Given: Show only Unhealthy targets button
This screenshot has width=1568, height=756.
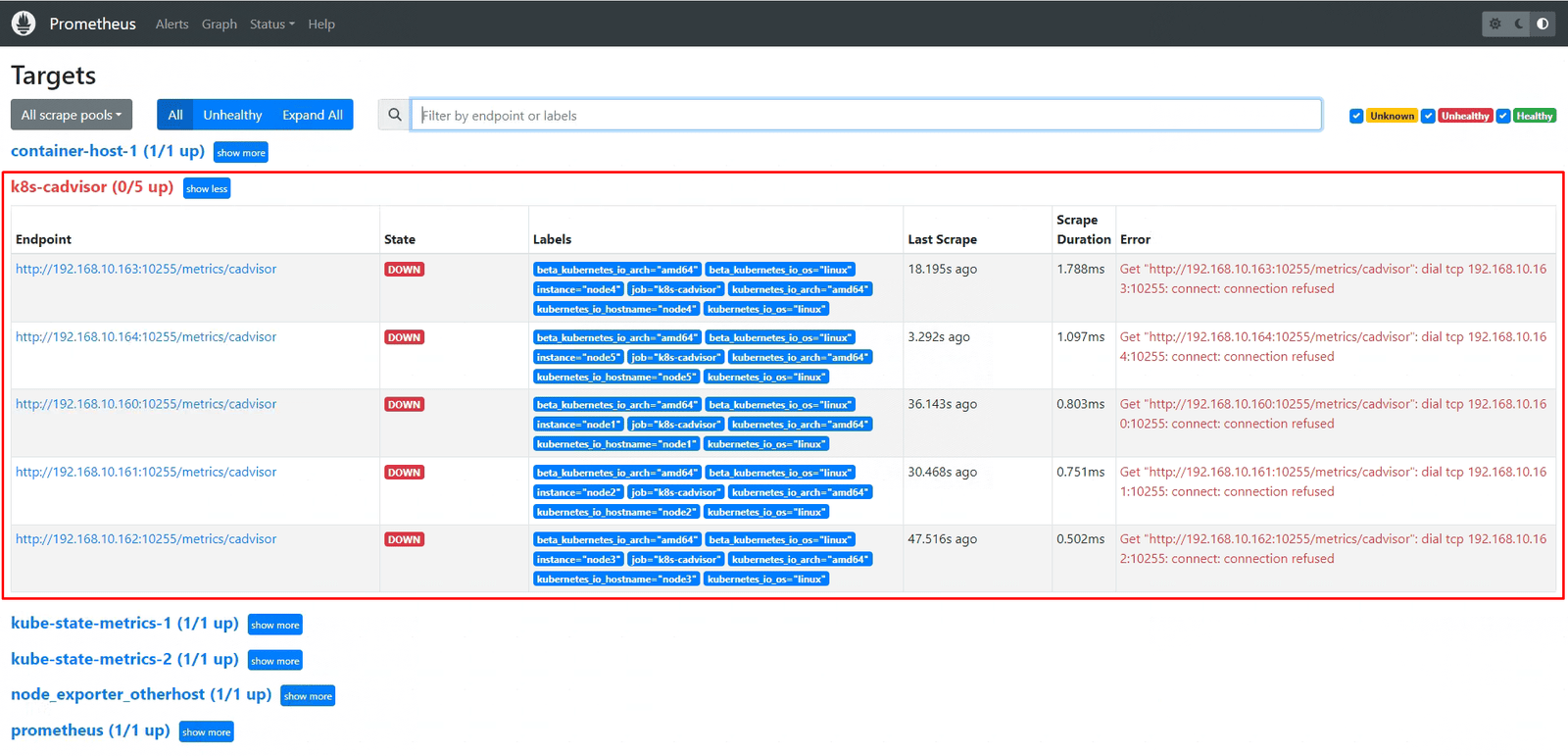Looking at the screenshot, I should [232, 115].
